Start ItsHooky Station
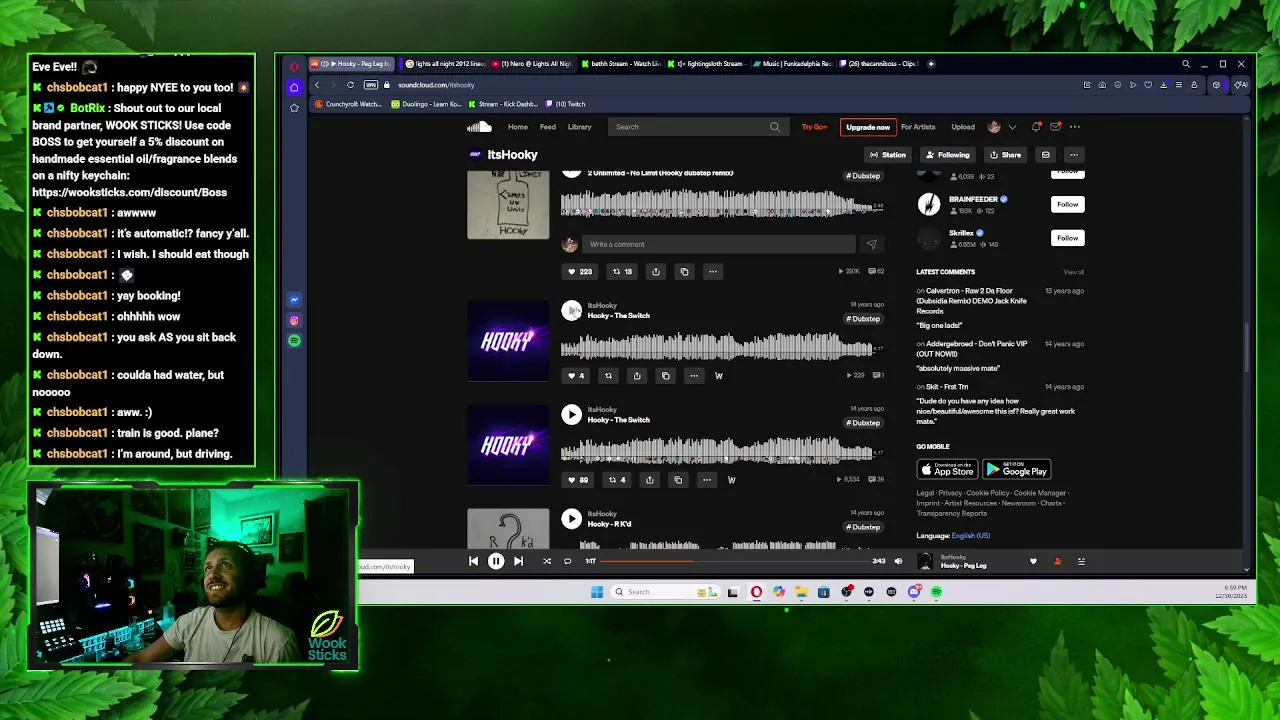Image resolution: width=1280 pixels, height=720 pixels. (888, 155)
